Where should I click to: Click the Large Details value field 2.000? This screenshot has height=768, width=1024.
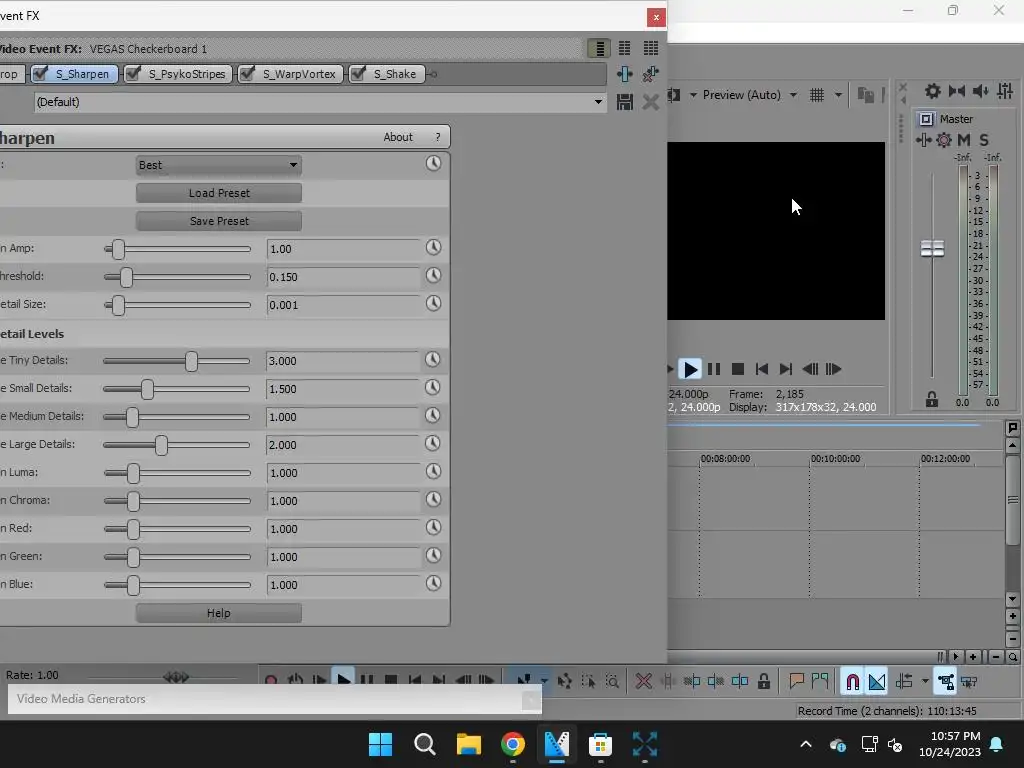point(344,445)
